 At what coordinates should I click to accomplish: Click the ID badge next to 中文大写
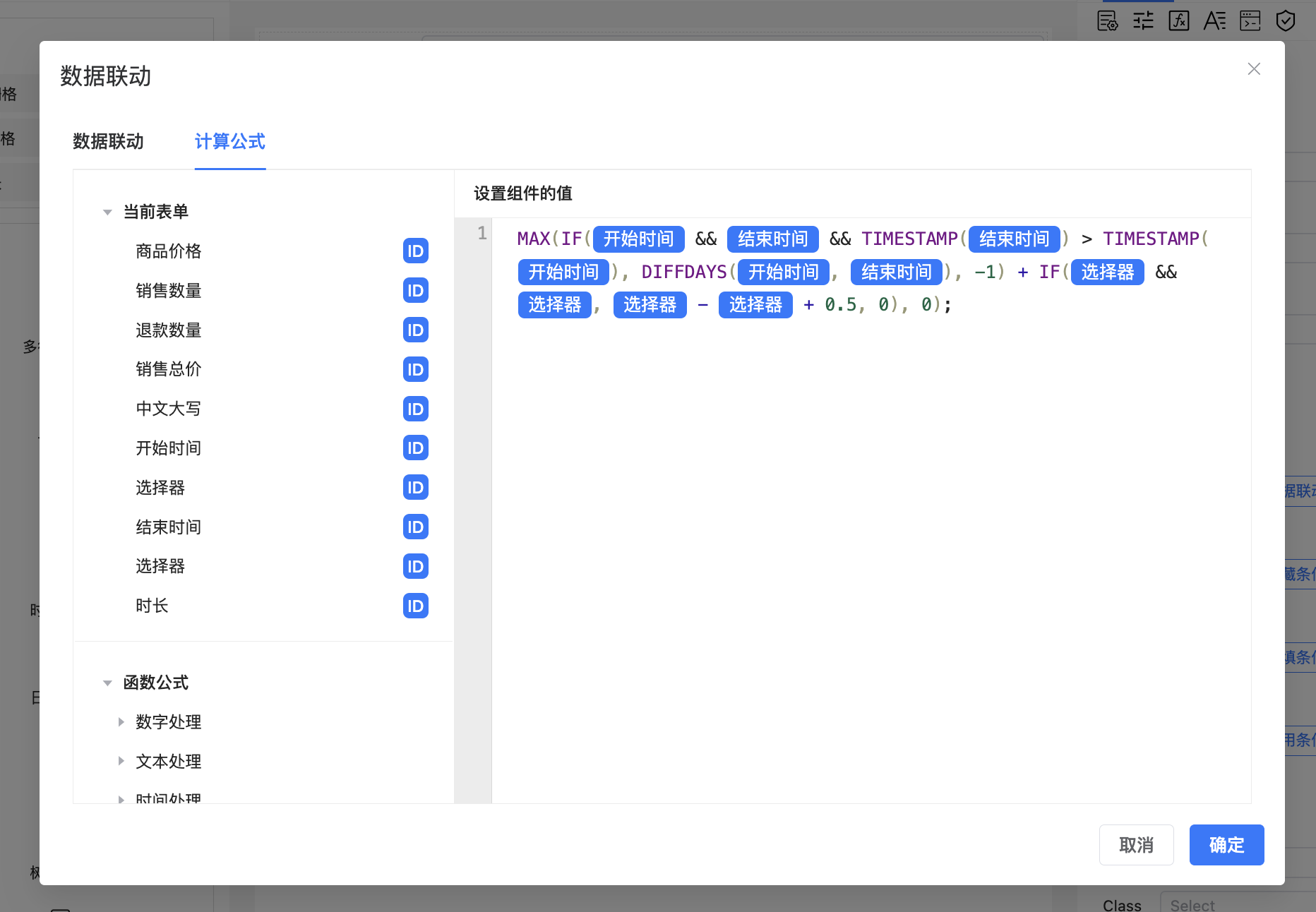tap(415, 409)
